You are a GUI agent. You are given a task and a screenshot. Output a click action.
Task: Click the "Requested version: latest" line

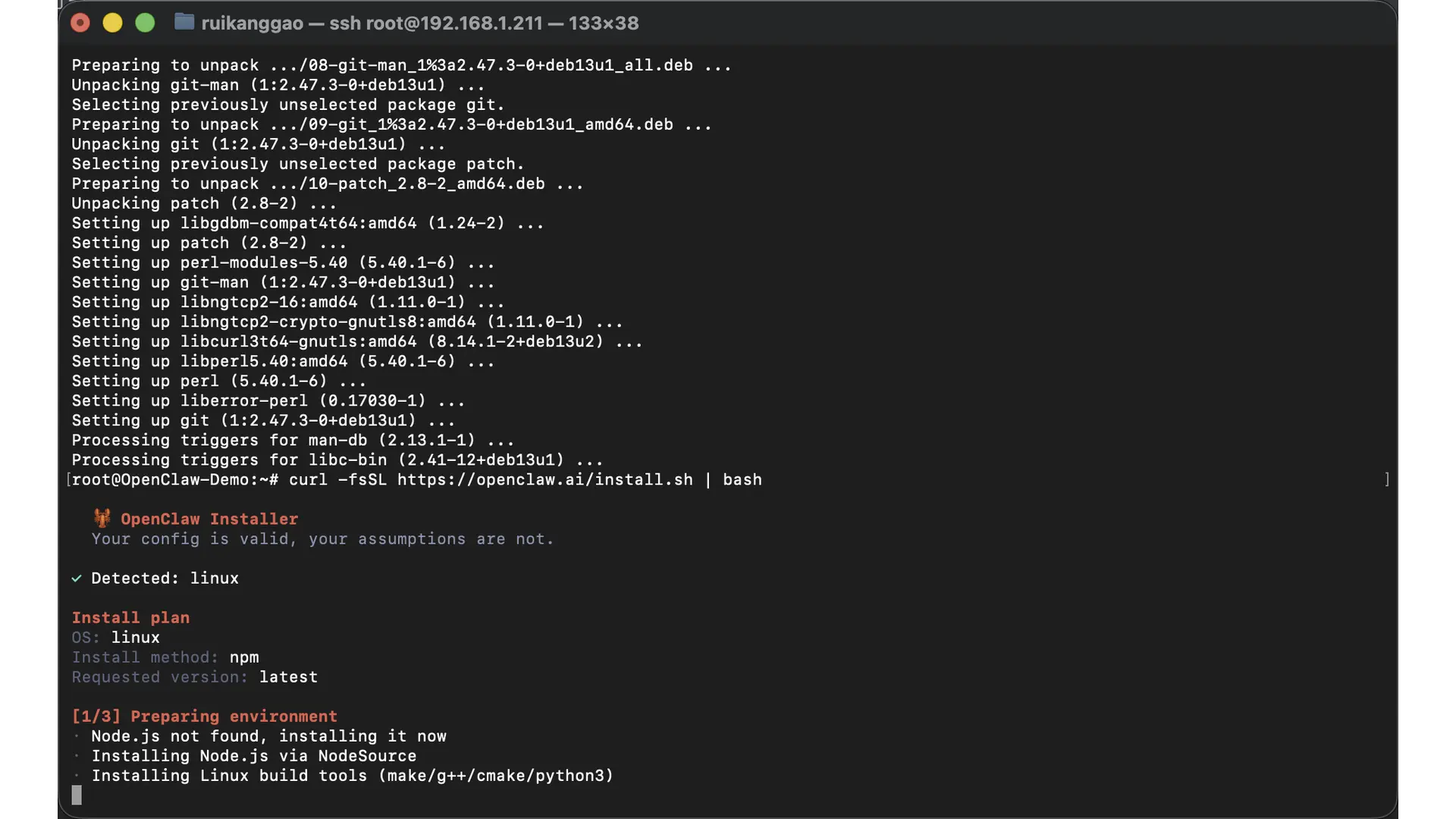tap(194, 677)
